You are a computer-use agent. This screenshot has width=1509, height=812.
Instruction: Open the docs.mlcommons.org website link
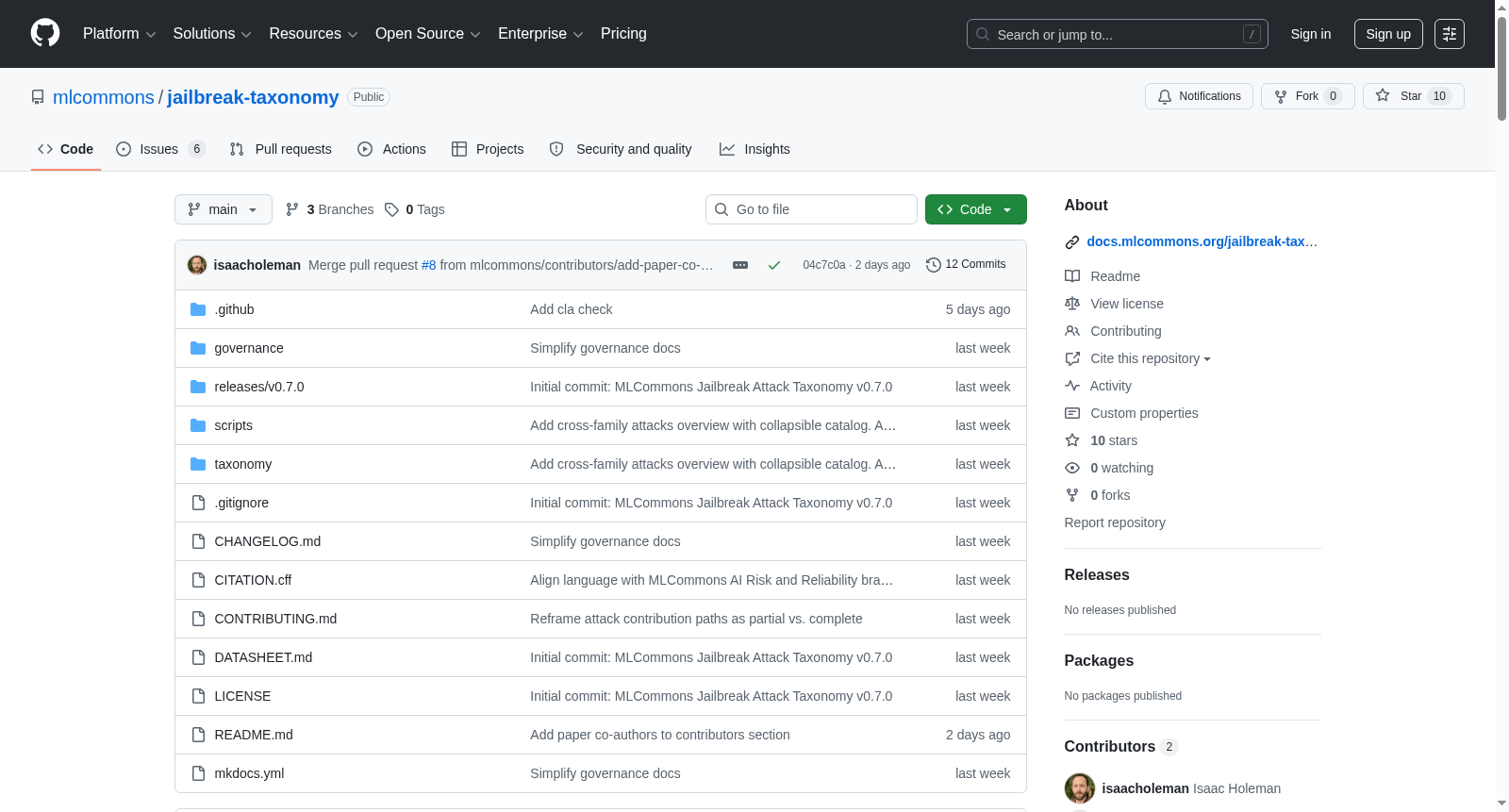1202,241
